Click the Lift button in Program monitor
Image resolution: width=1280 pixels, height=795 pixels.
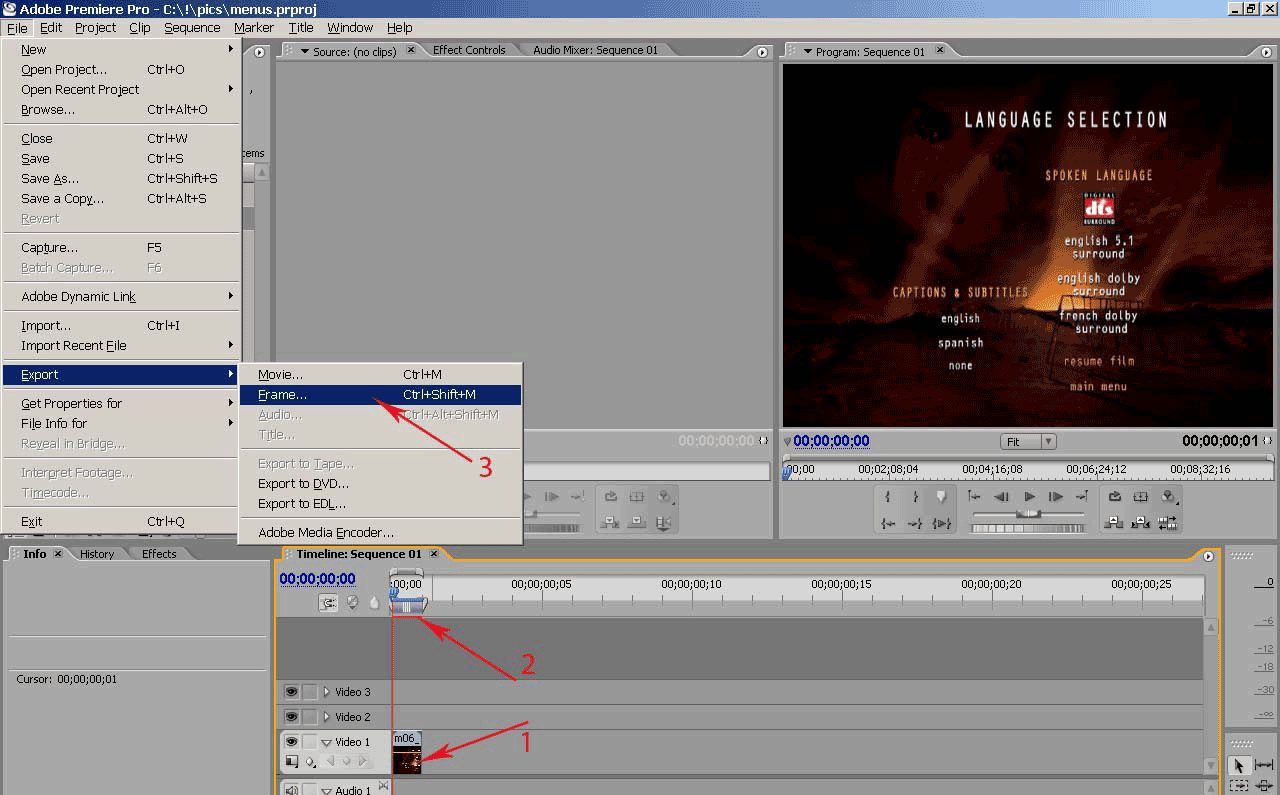coord(1115,523)
